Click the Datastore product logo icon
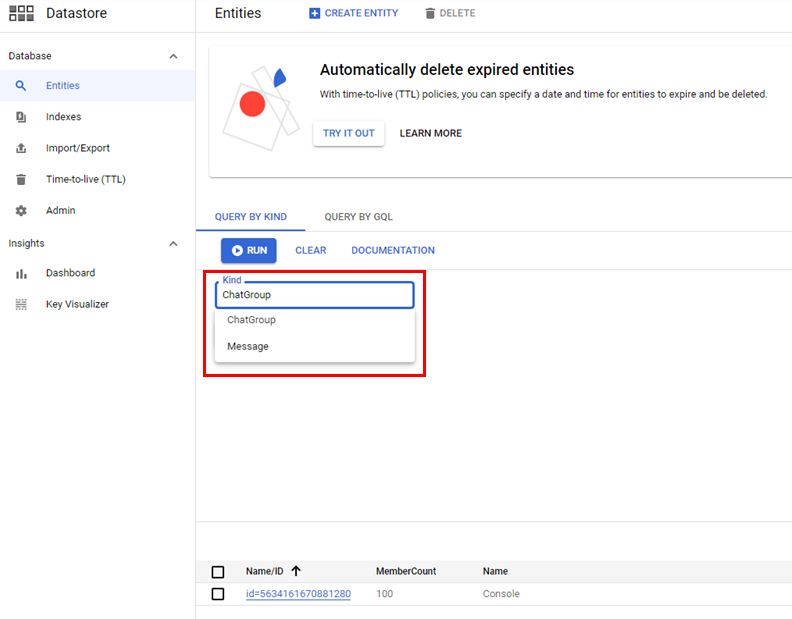This screenshot has height=619, width=792. [21, 14]
